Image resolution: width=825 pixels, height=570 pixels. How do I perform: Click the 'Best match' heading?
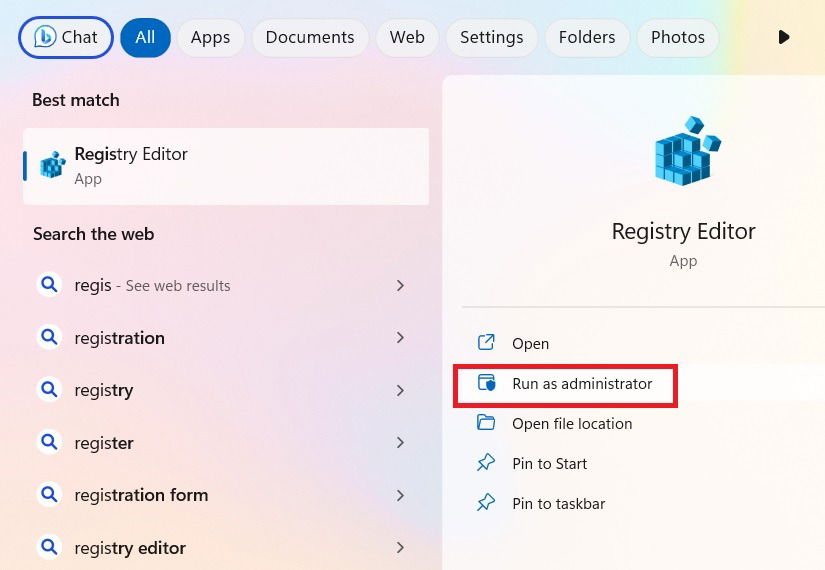pos(76,100)
